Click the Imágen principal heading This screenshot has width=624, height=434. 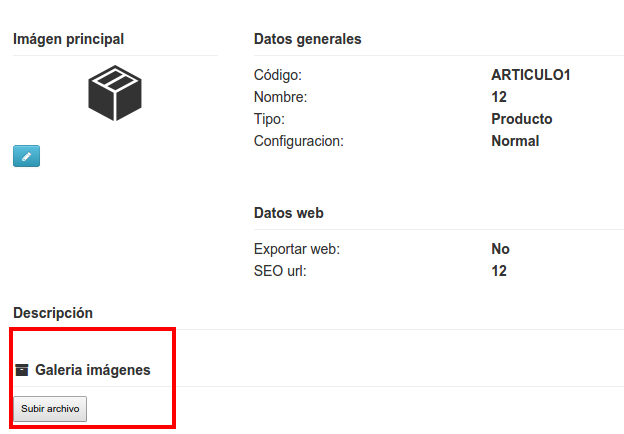click(68, 39)
